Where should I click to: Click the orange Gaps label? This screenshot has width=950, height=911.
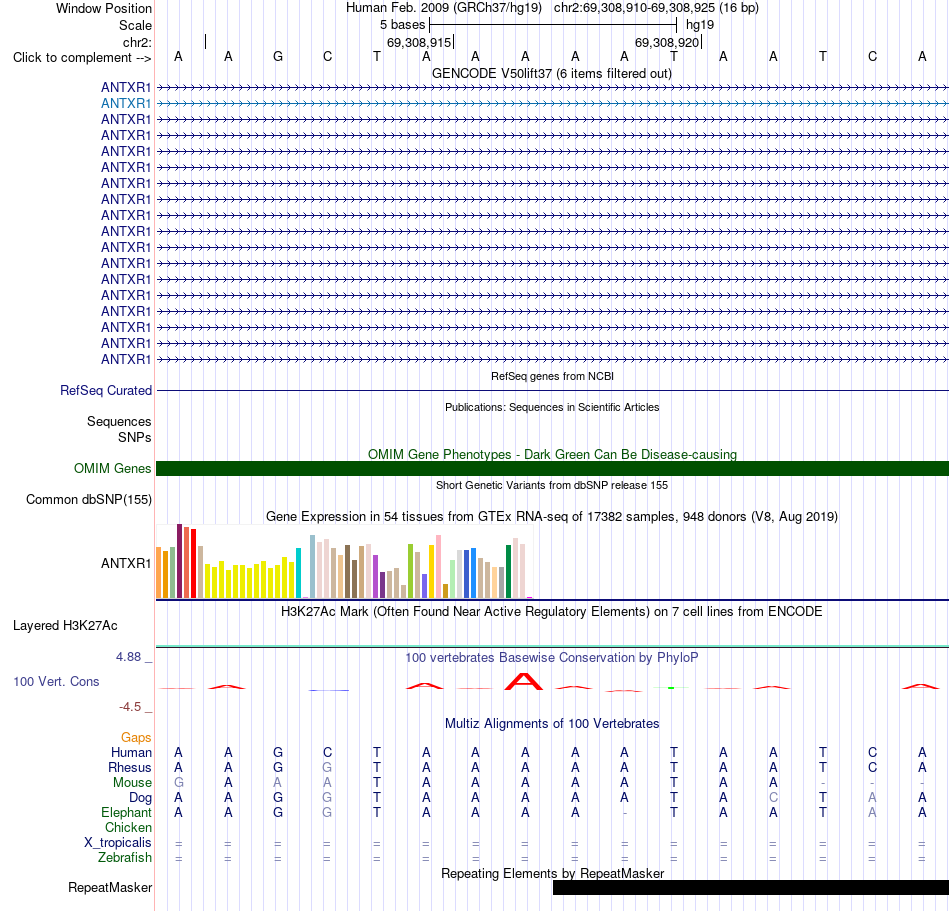(136, 738)
